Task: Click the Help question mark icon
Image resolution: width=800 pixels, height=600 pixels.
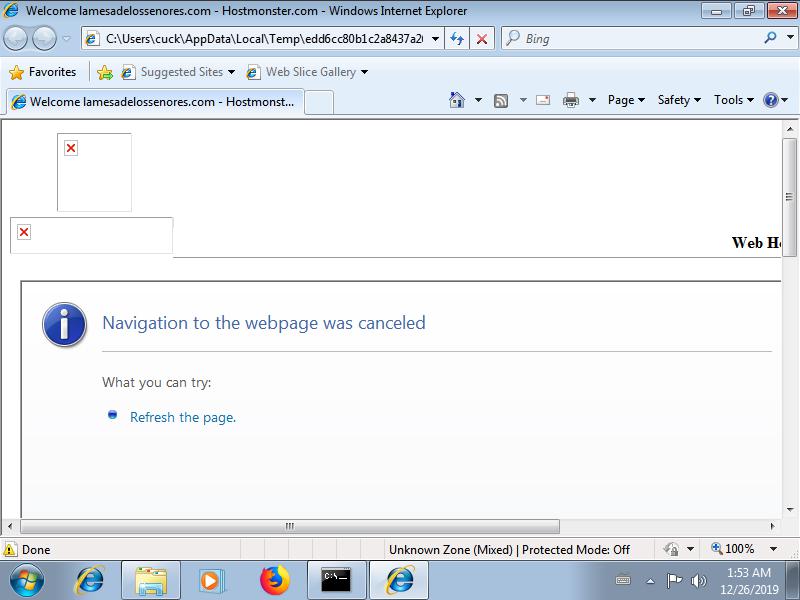Action: 770,100
